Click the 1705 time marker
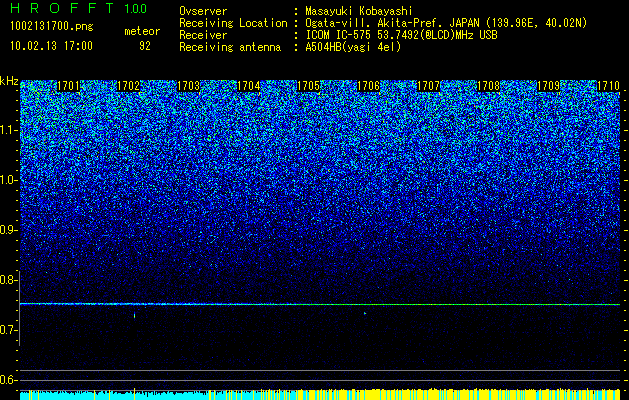629x400 pixels. pyautogui.click(x=308, y=86)
